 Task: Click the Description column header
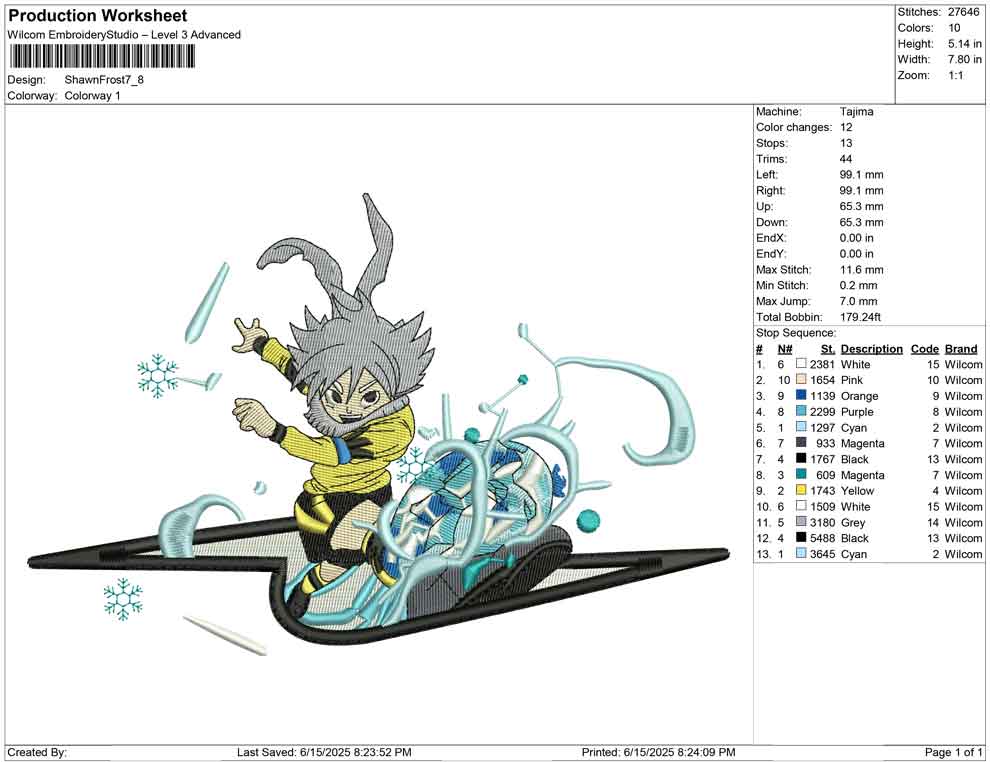tap(871, 348)
